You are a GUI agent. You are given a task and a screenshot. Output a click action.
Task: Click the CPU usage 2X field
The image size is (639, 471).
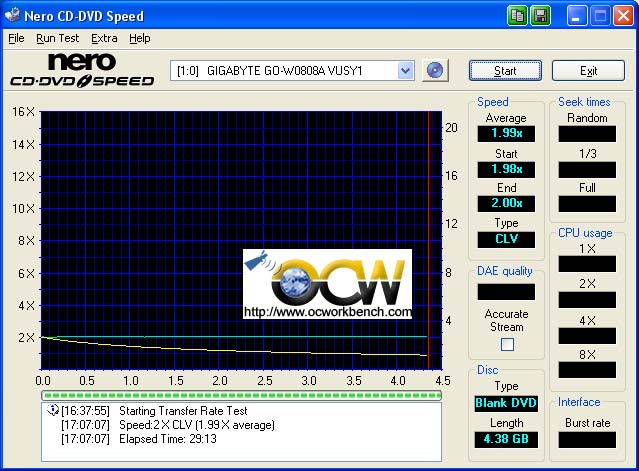click(x=587, y=300)
